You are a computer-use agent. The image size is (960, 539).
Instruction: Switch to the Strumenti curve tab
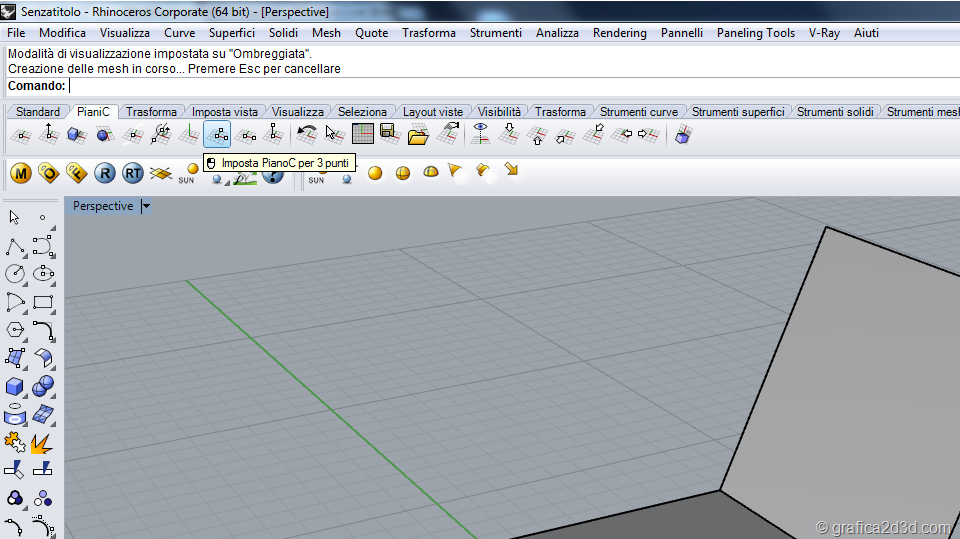click(638, 112)
